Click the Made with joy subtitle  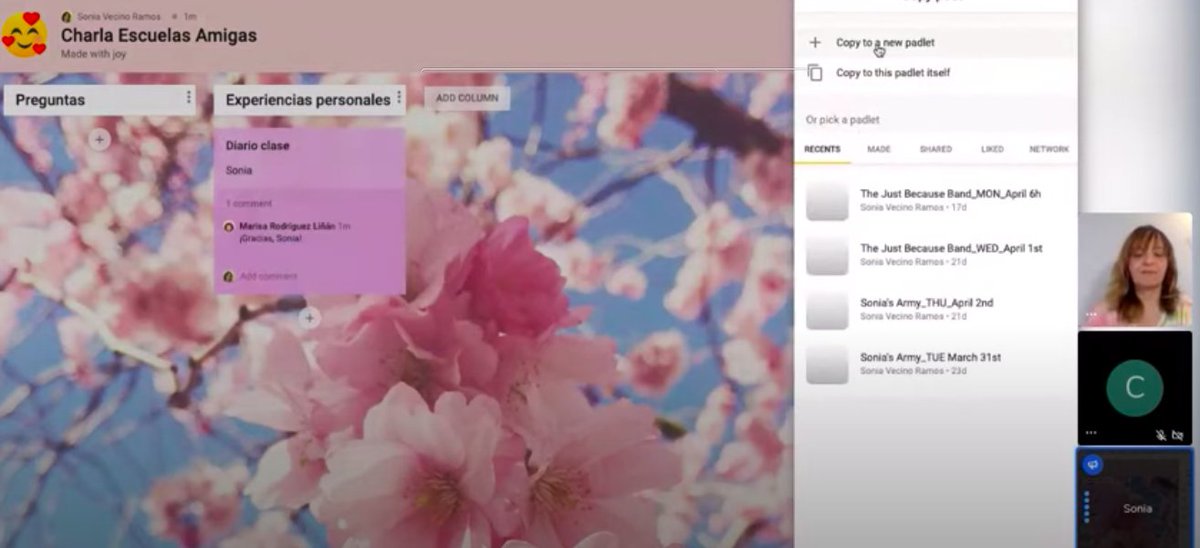pyautogui.click(x=93, y=54)
